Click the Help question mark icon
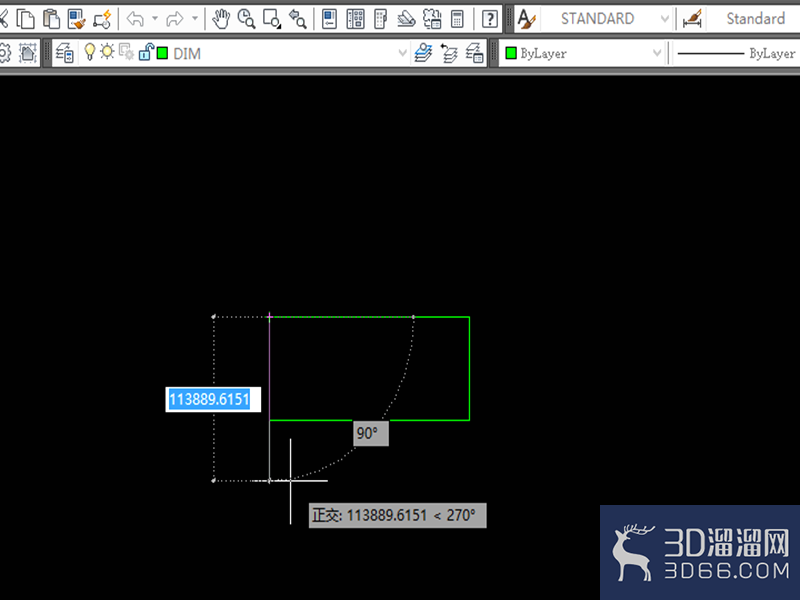Viewport: 800px width, 600px height. pyautogui.click(x=490, y=19)
